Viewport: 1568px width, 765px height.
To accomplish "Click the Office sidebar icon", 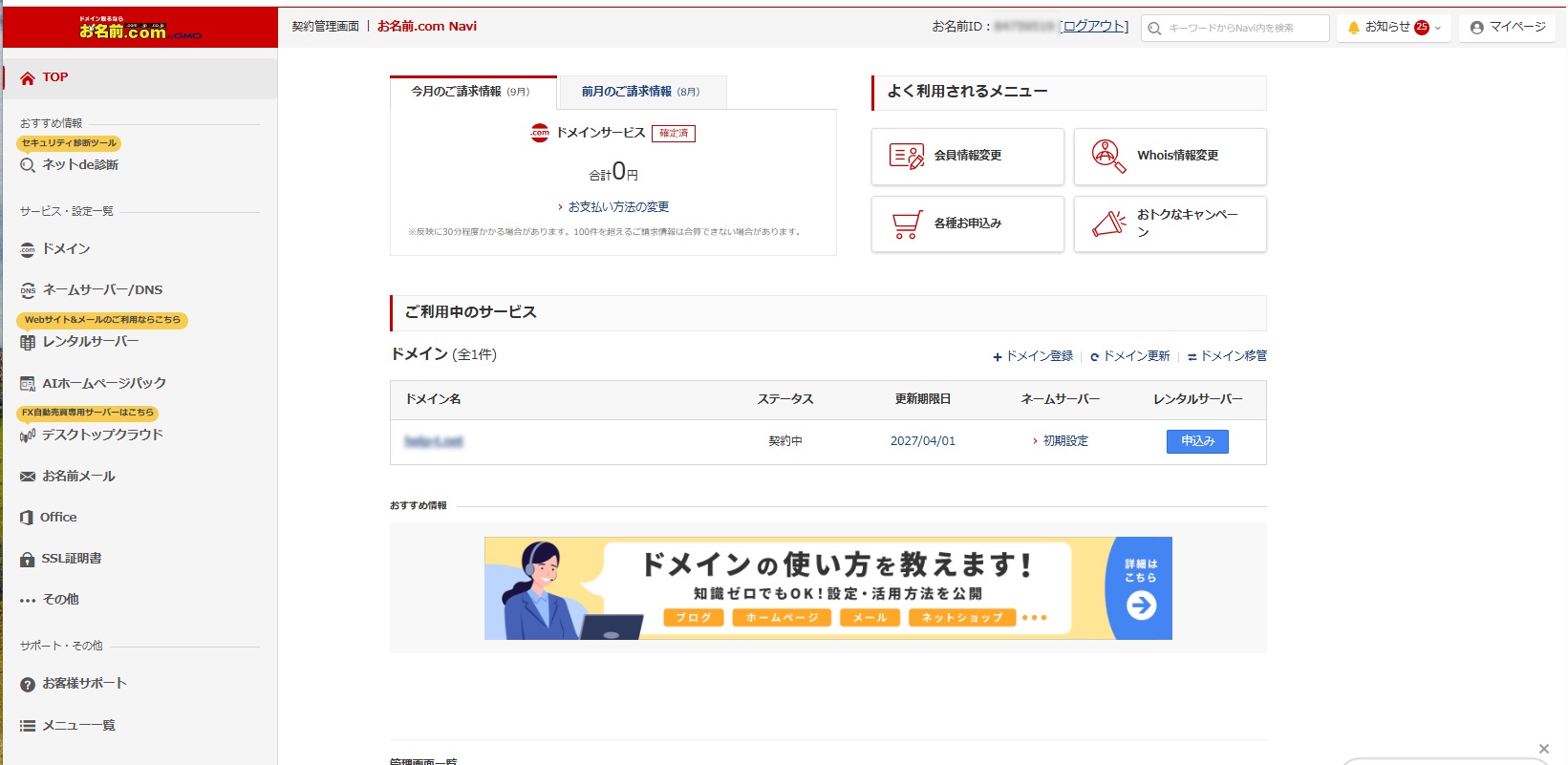I will pos(27,518).
